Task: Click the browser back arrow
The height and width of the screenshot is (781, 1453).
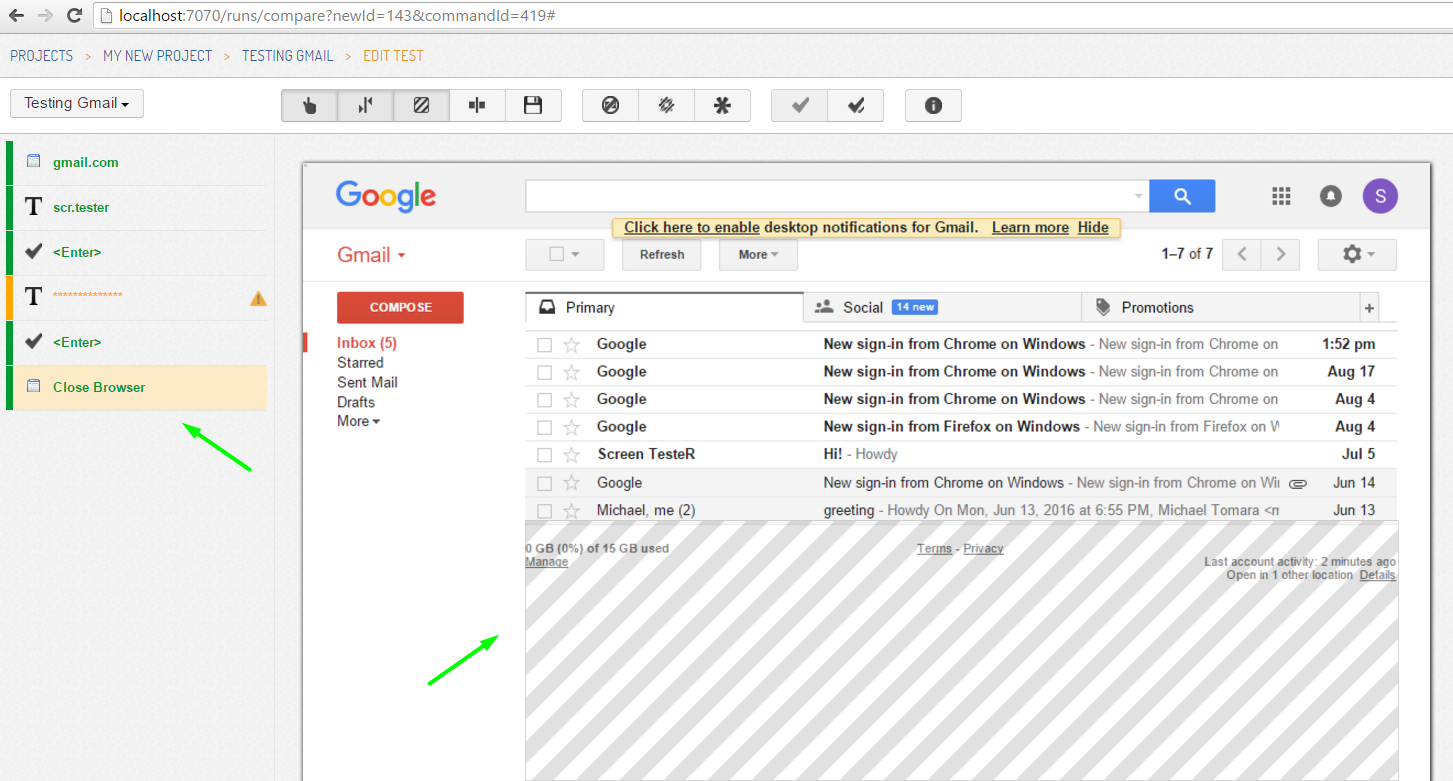Action: pos(17,15)
